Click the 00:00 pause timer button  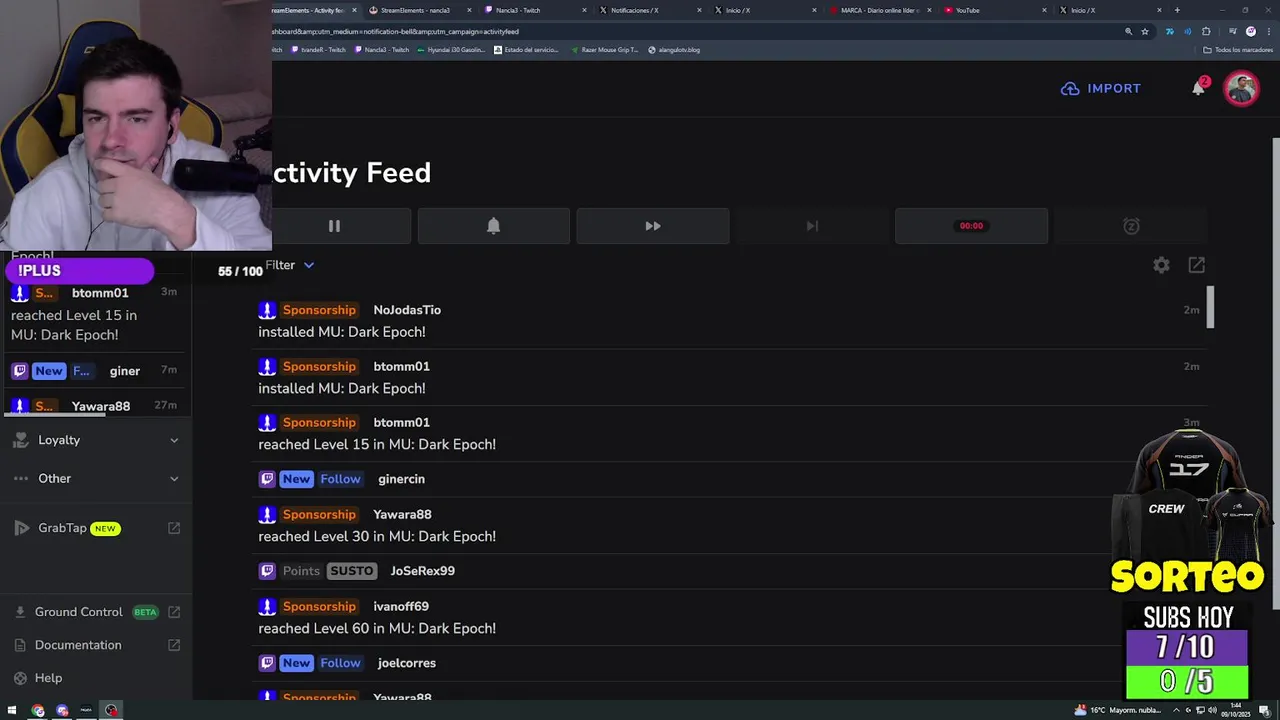(x=971, y=226)
